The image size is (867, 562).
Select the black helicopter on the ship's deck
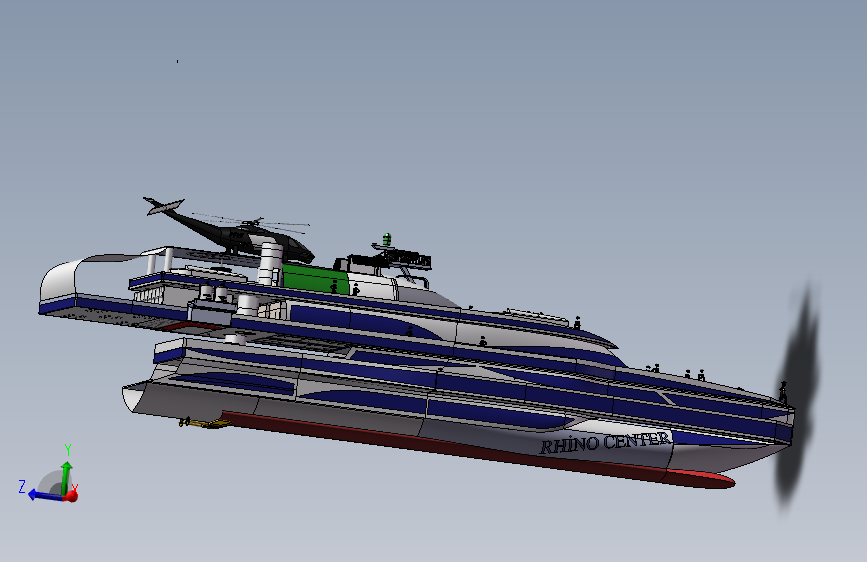point(229,232)
